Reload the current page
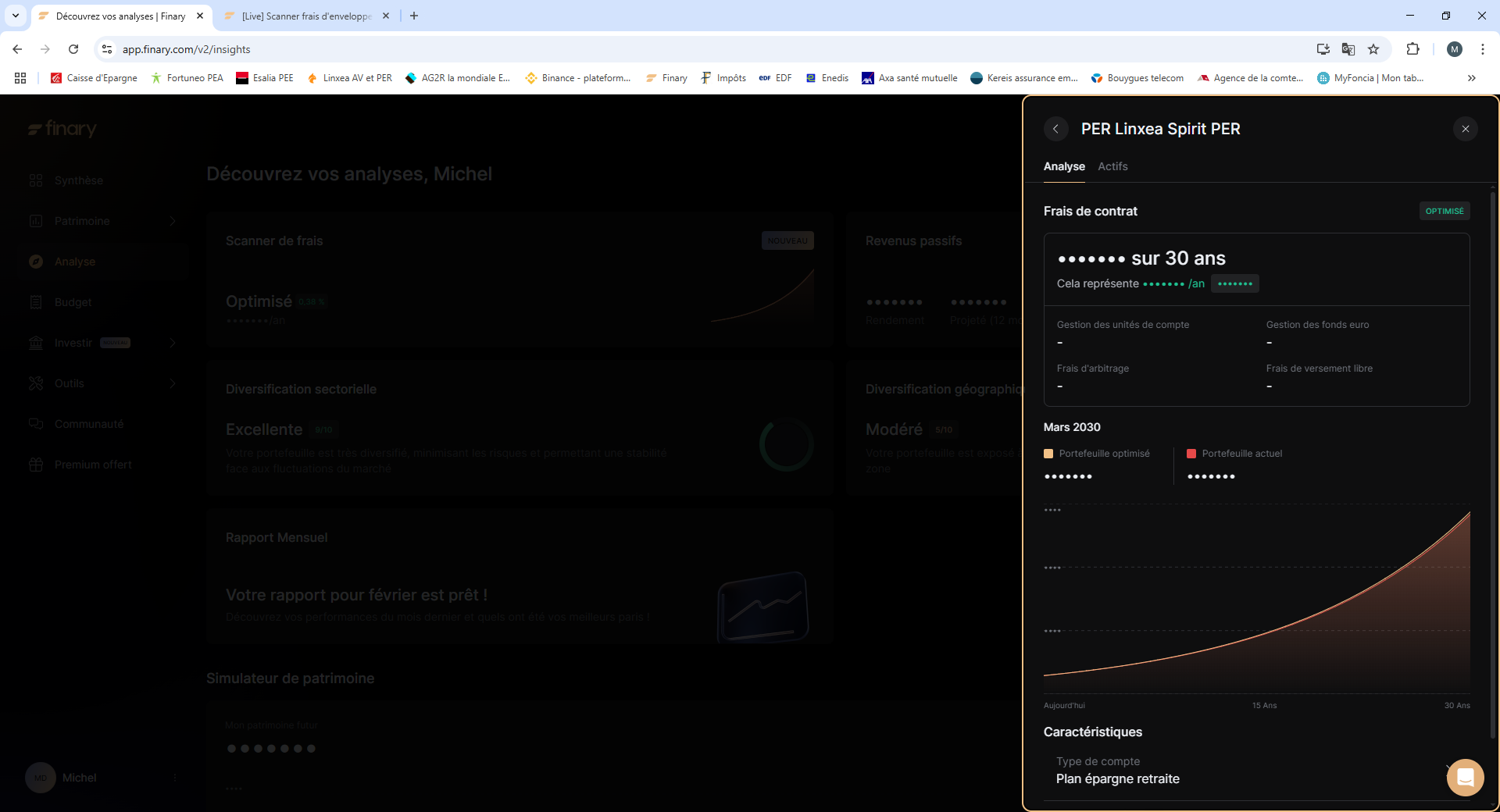The width and height of the screenshot is (1500, 812). click(x=73, y=49)
